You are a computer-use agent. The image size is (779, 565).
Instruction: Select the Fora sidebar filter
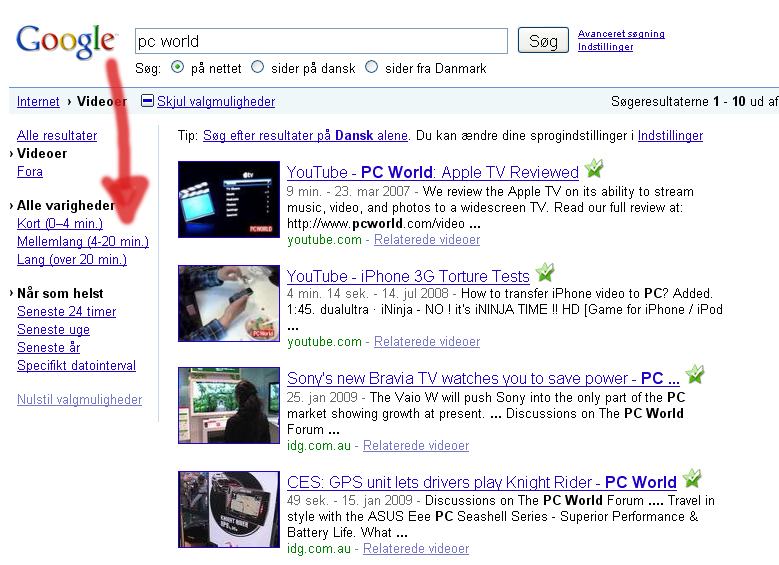pos(30,171)
